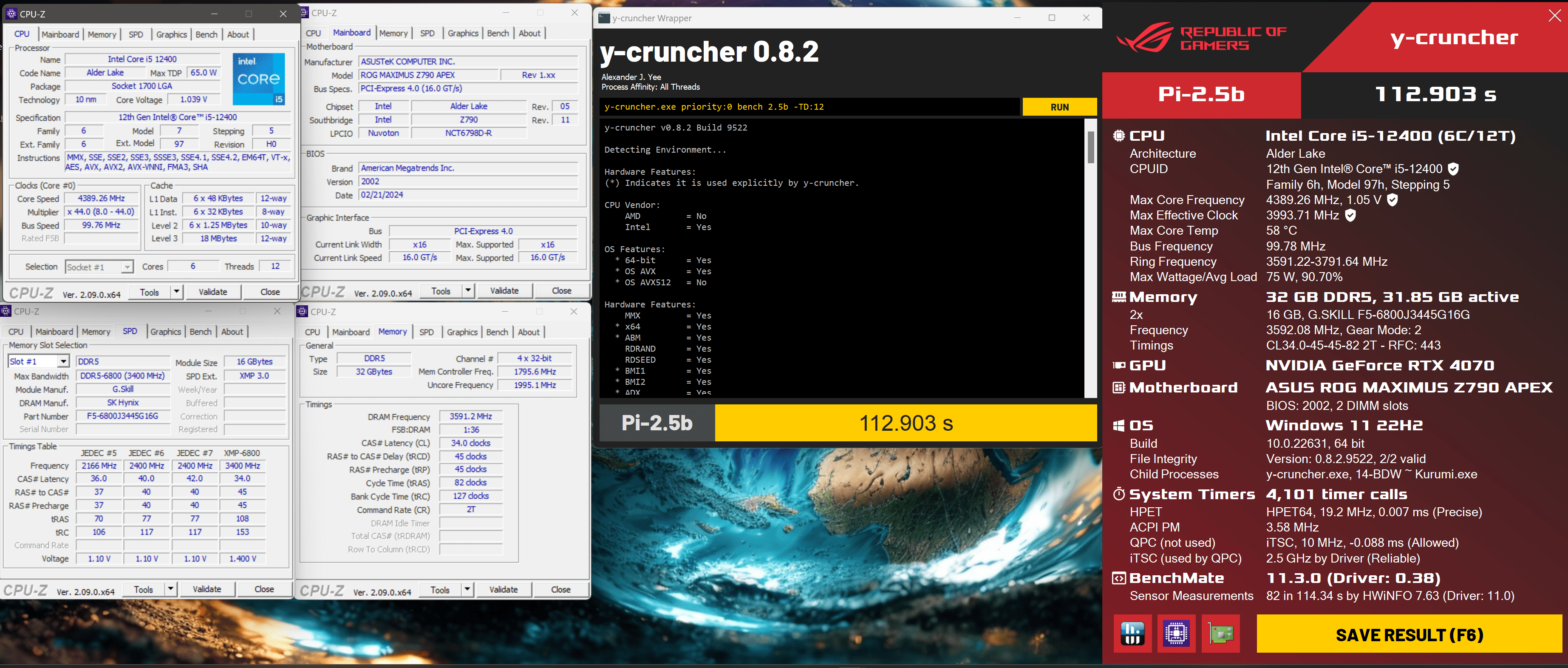Expand the Slot #1 memory slot dropdown
This screenshot has width=1568, height=668.
(63, 361)
